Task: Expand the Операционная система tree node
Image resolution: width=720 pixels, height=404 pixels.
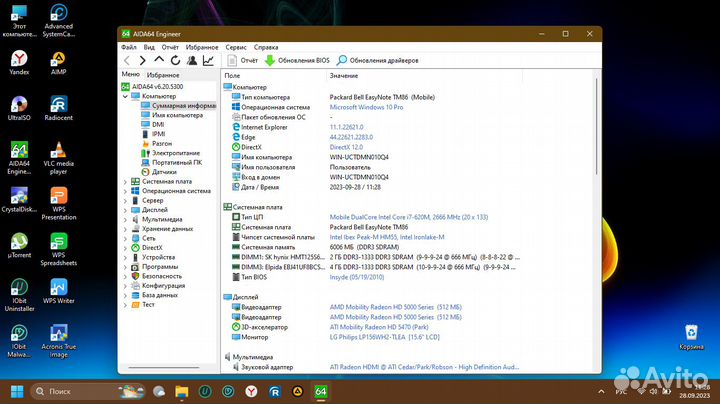Action: tap(125, 191)
